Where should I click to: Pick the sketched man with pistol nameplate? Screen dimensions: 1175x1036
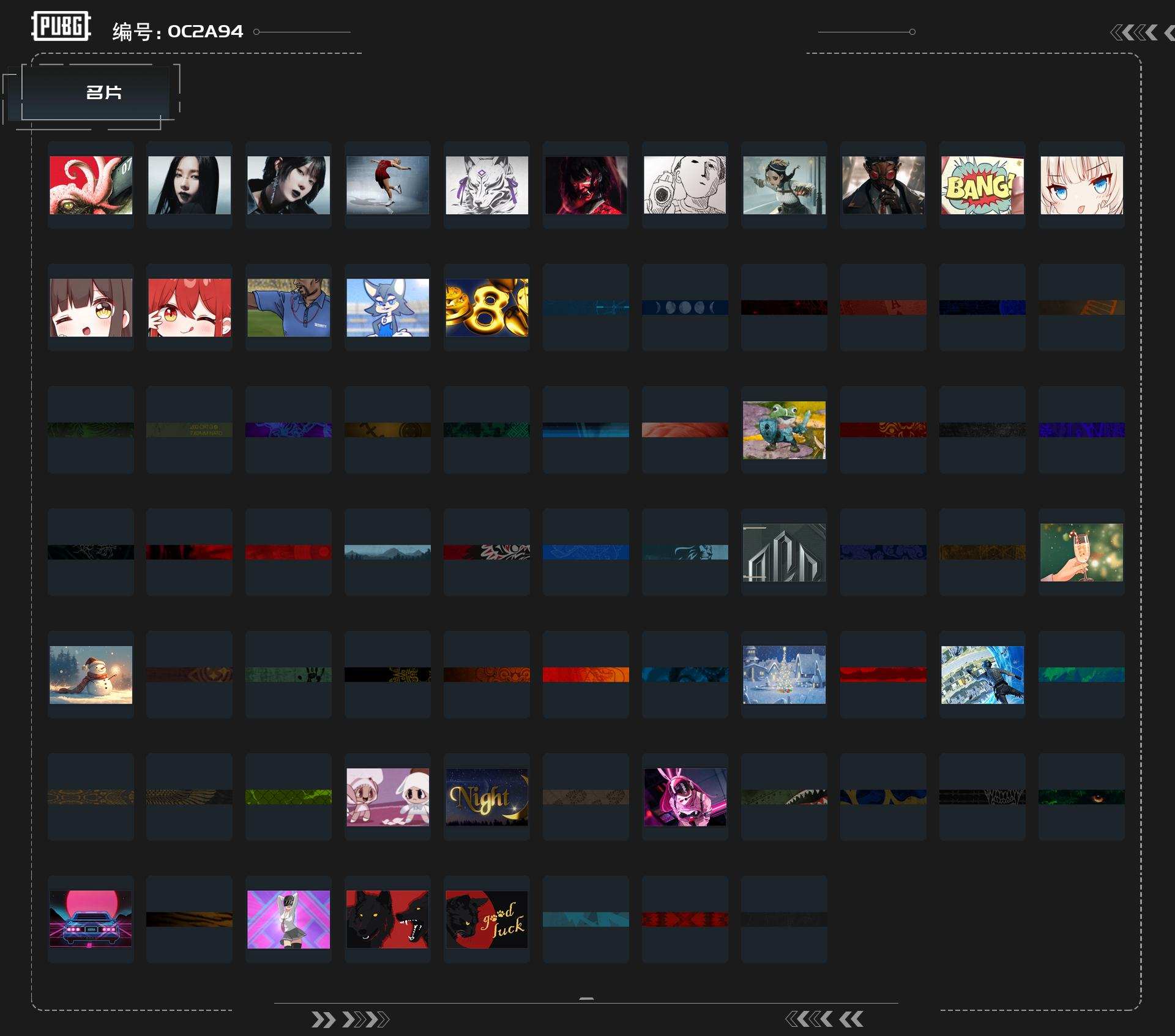[685, 185]
